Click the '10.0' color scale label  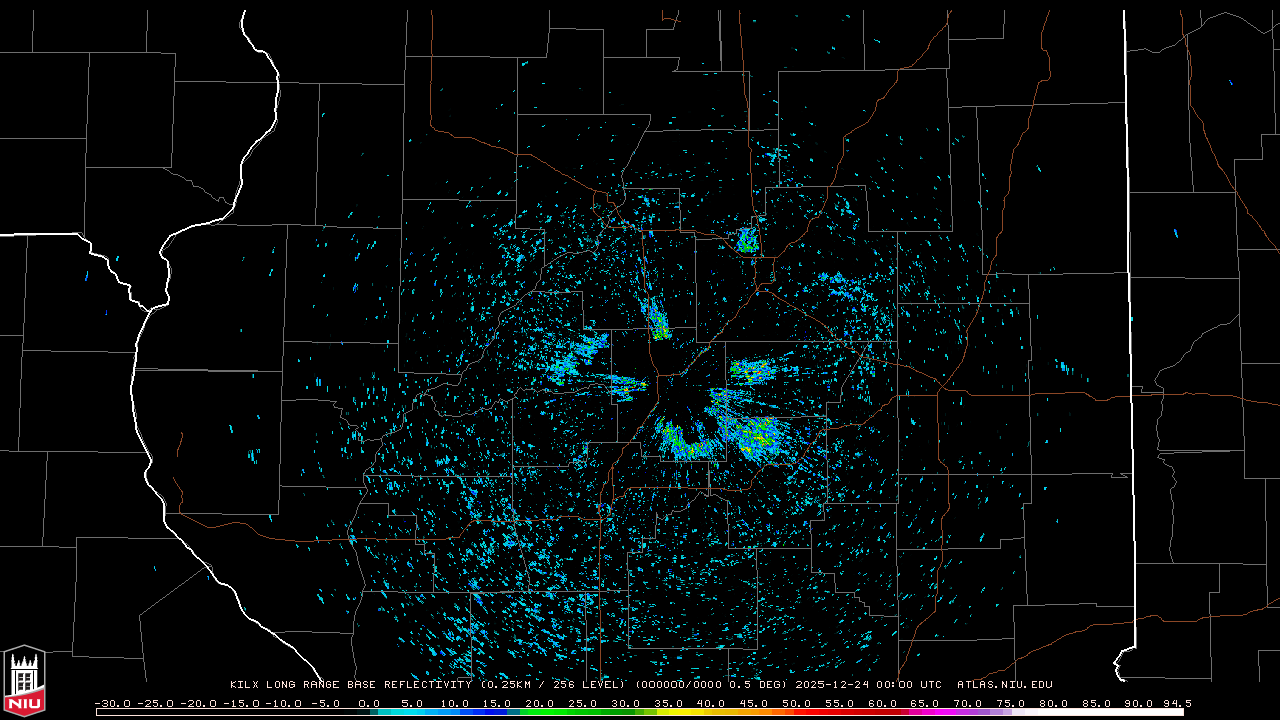tap(455, 703)
